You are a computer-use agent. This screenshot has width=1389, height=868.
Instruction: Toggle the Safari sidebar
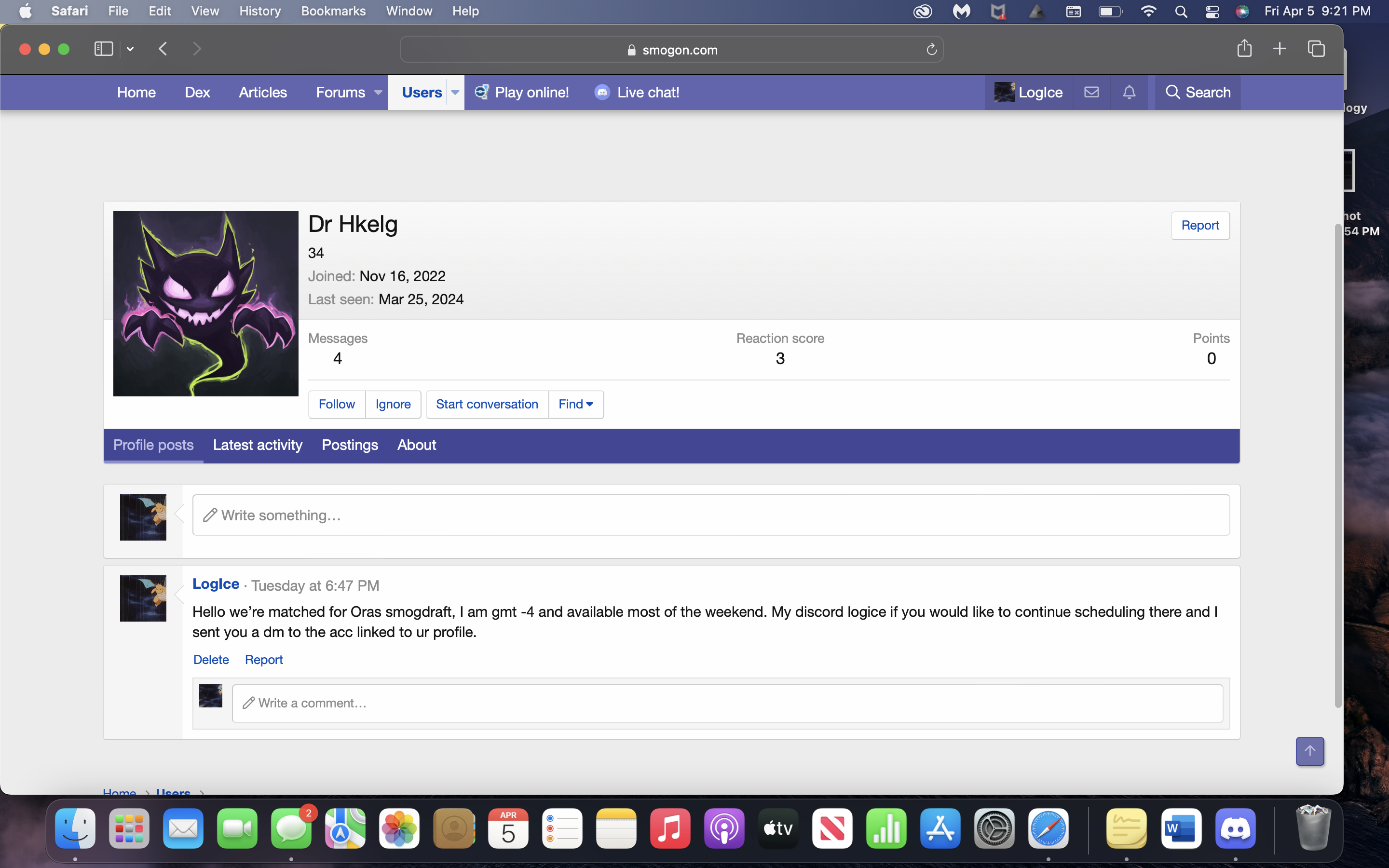click(x=103, y=49)
